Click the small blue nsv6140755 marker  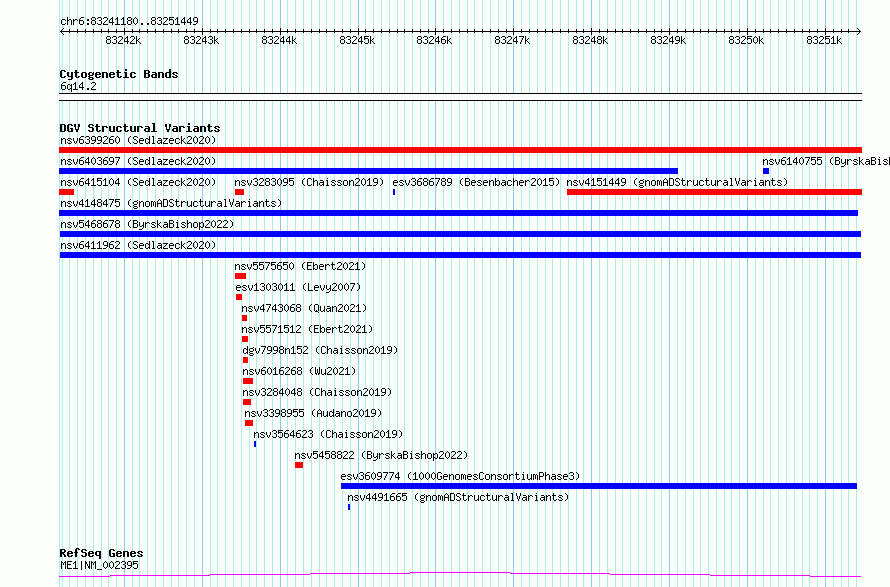coord(766,171)
